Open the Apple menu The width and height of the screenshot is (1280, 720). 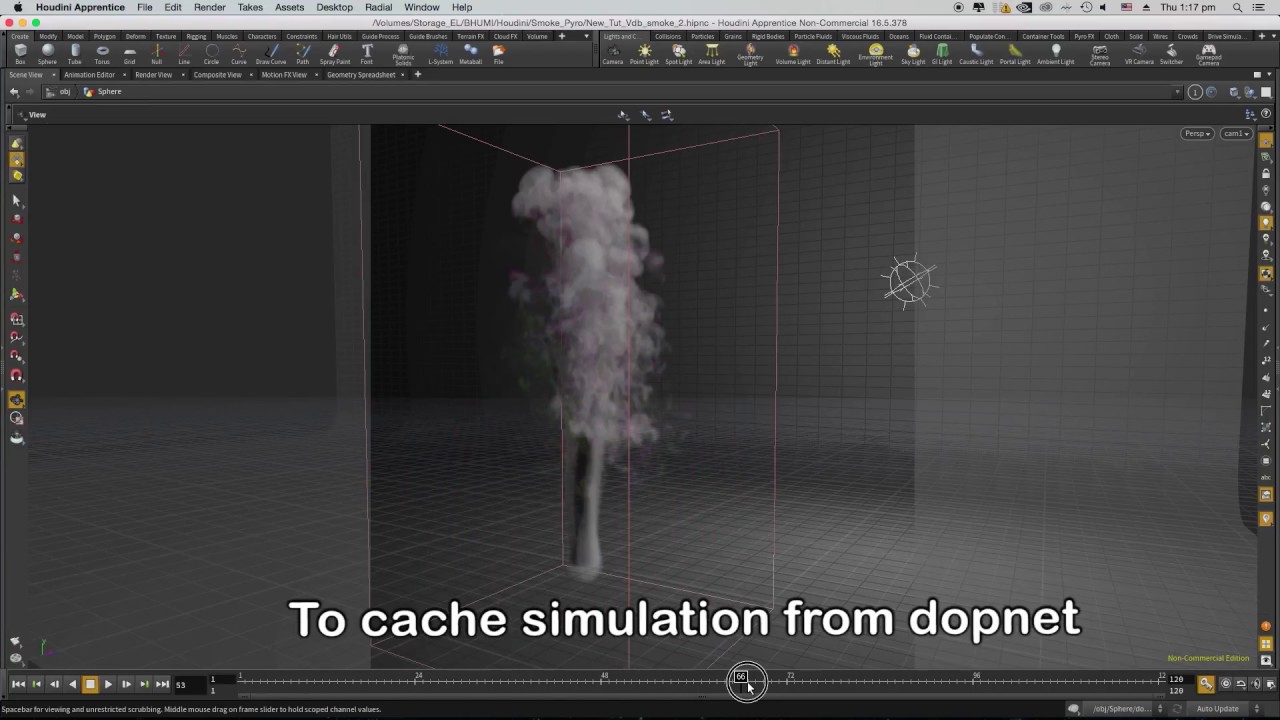(17, 7)
